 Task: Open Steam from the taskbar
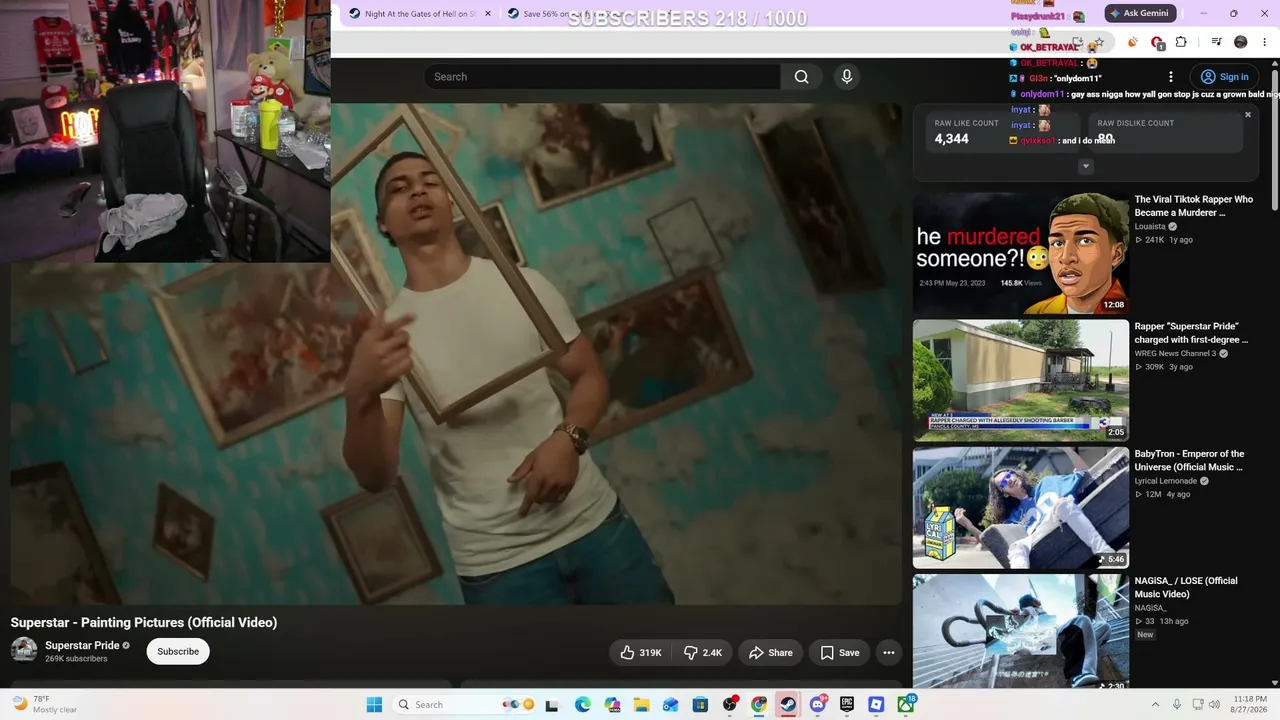tap(788, 705)
